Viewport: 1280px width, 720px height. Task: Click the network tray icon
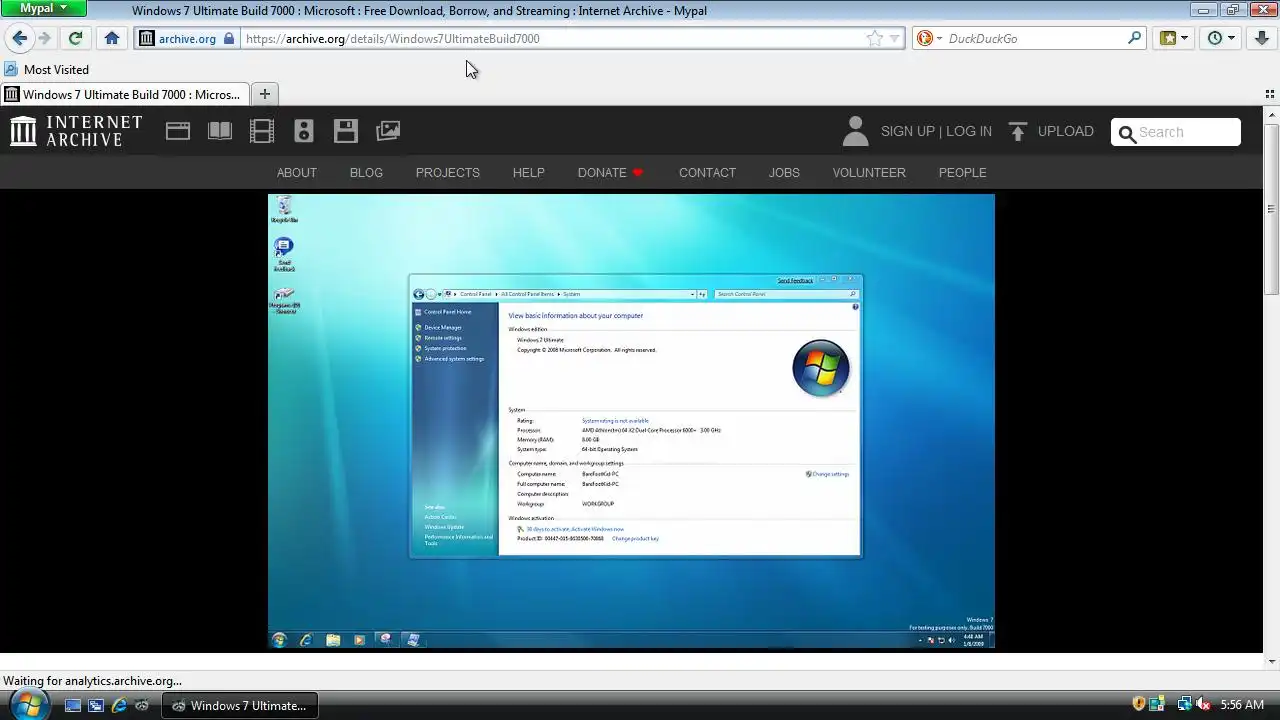[x=1184, y=704]
